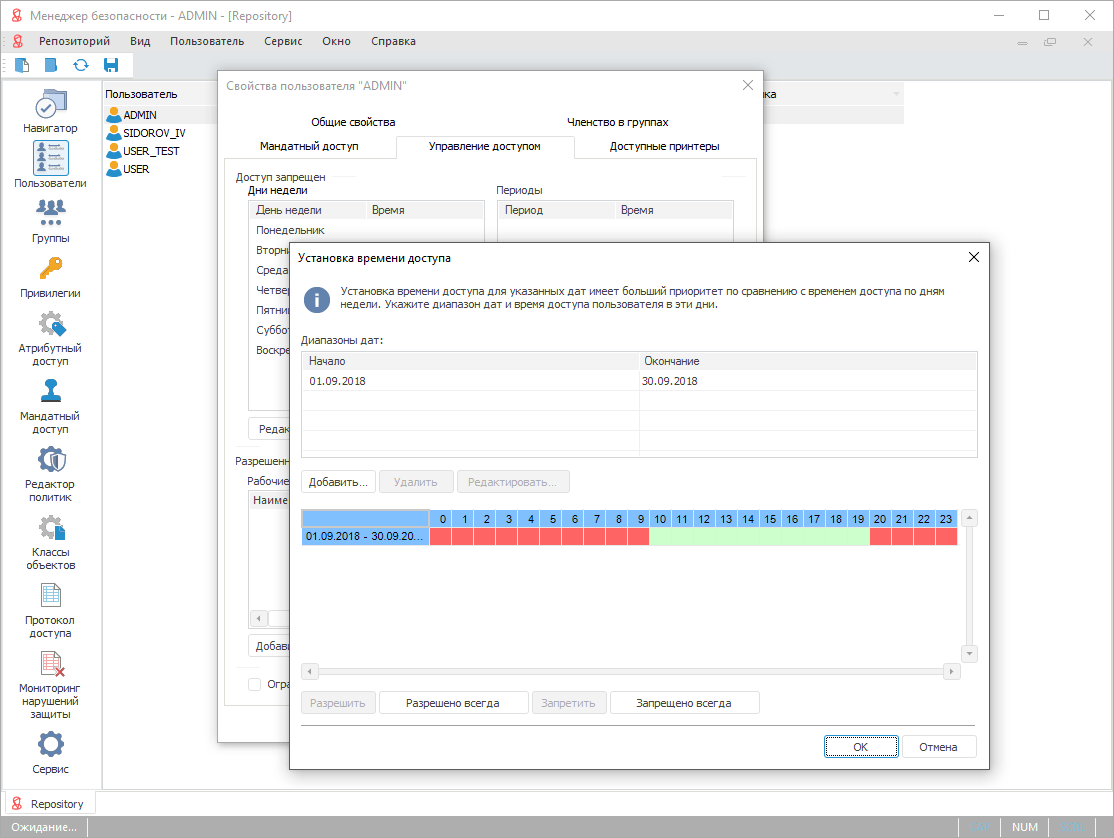Image resolution: width=1114 pixels, height=838 pixels.
Task: Open the Сервис menu
Action: 283,41
